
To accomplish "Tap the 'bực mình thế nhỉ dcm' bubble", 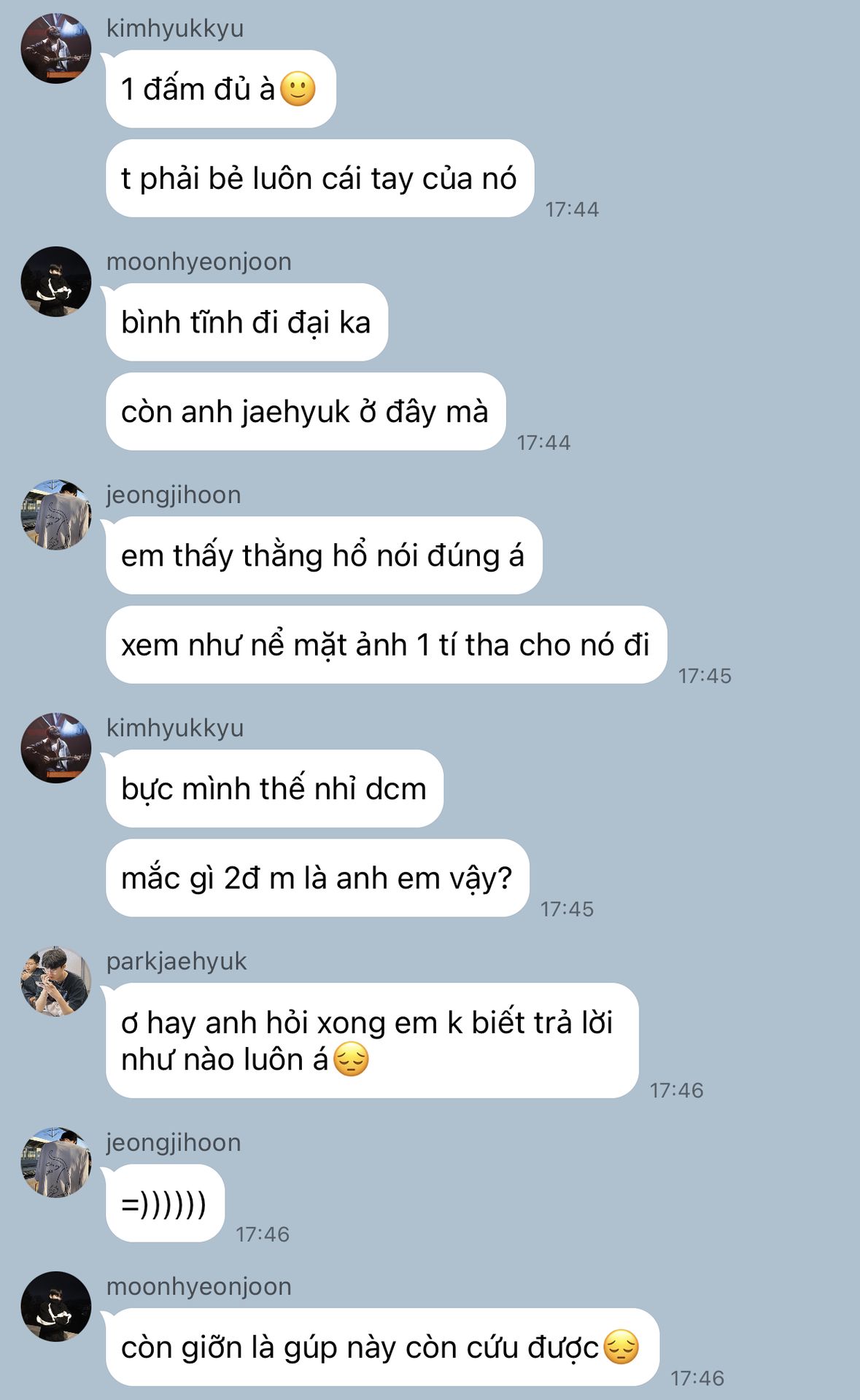I will tap(274, 788).
